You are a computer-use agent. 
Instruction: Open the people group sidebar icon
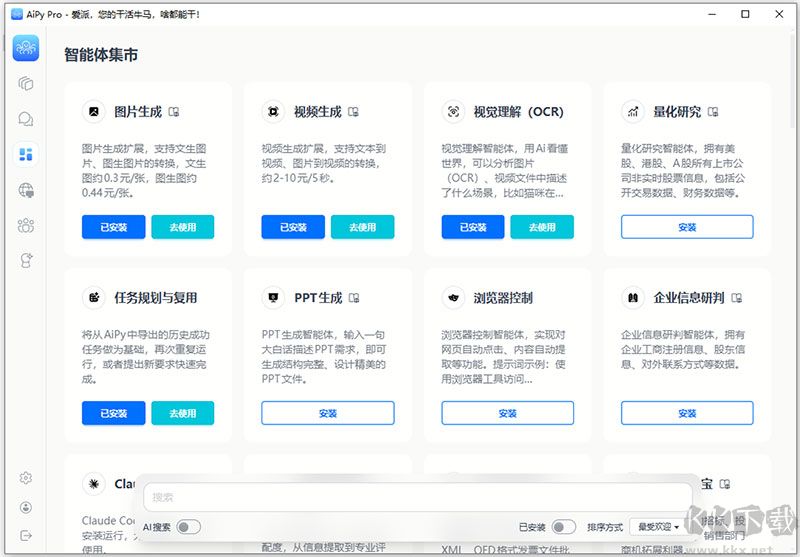coord(26,225)
